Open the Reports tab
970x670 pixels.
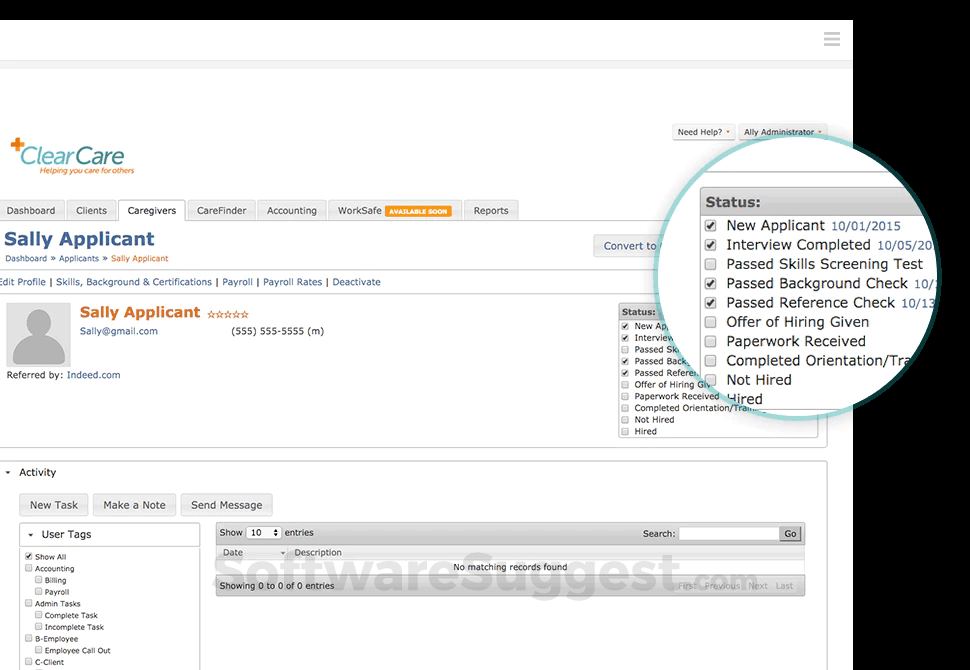(490, 210)
